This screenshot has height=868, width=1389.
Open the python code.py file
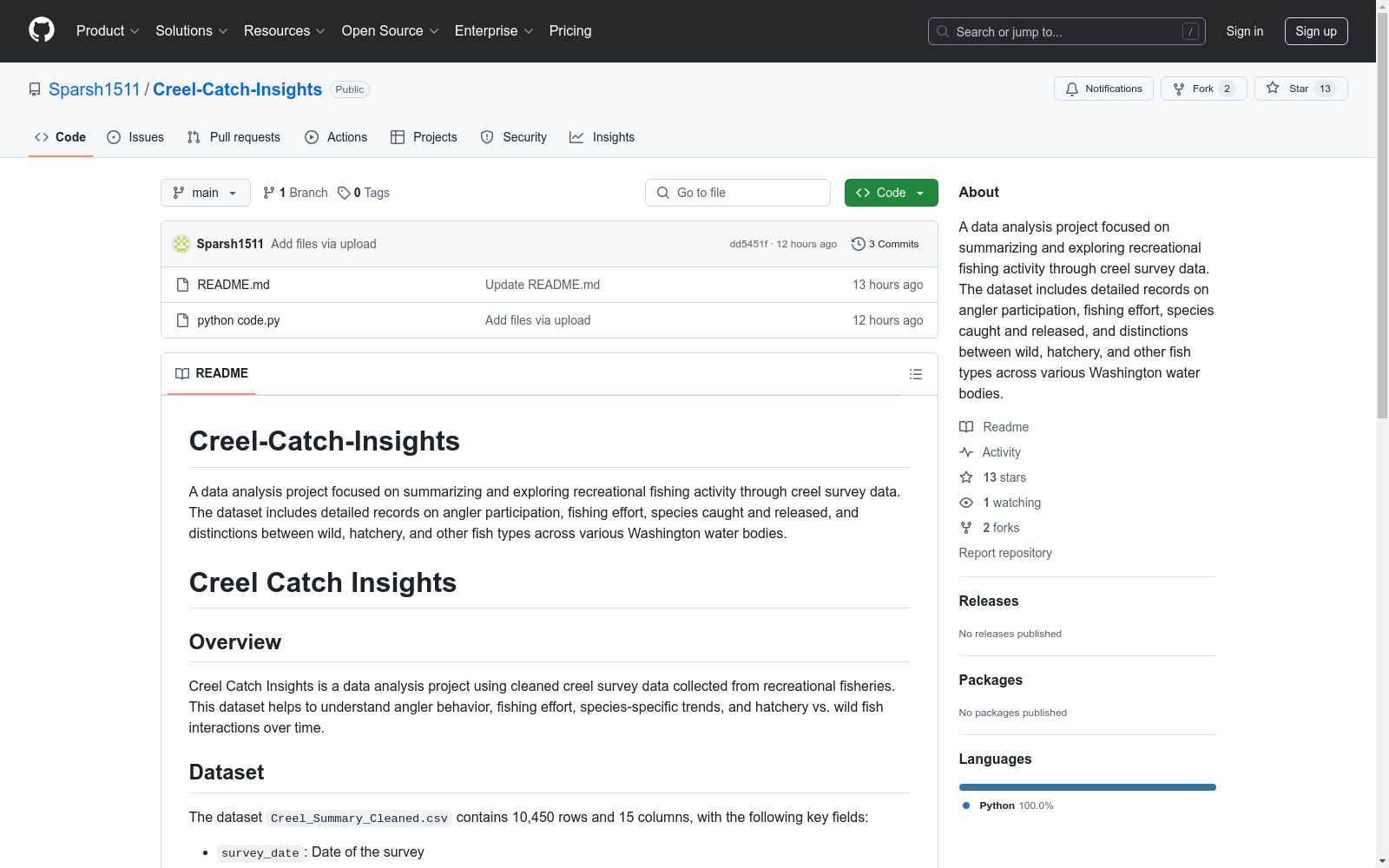239,320
